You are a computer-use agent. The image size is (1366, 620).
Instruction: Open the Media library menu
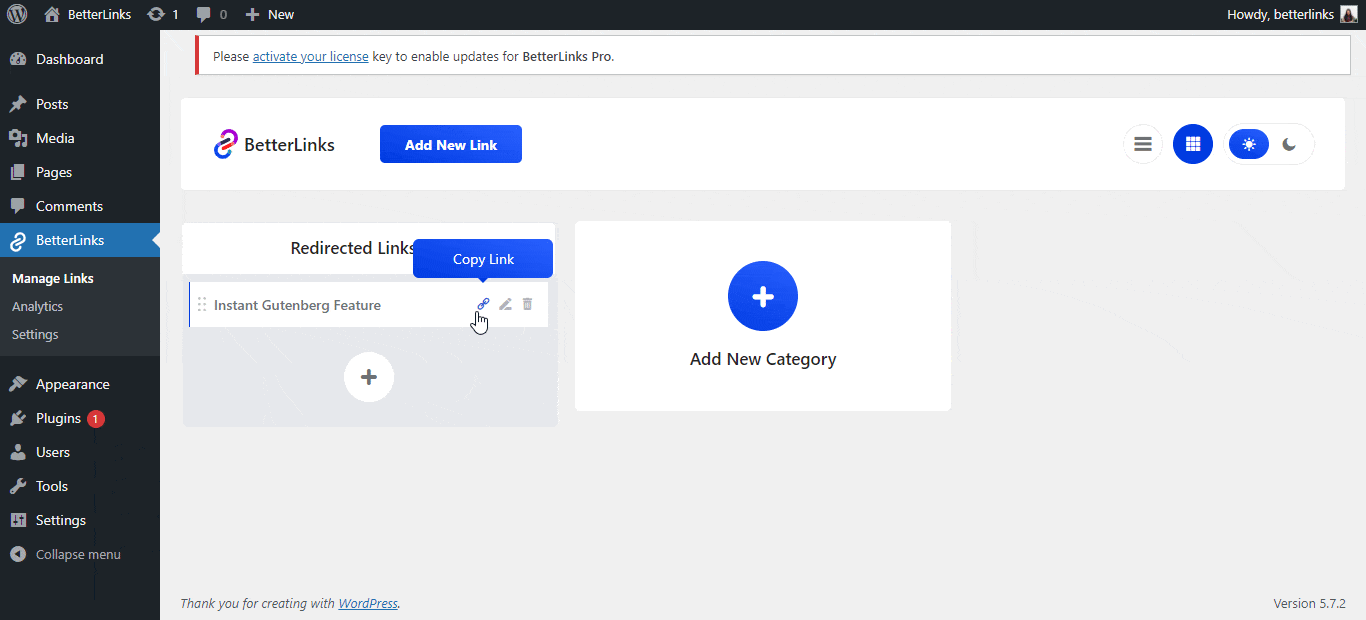(x=80, y=138)
